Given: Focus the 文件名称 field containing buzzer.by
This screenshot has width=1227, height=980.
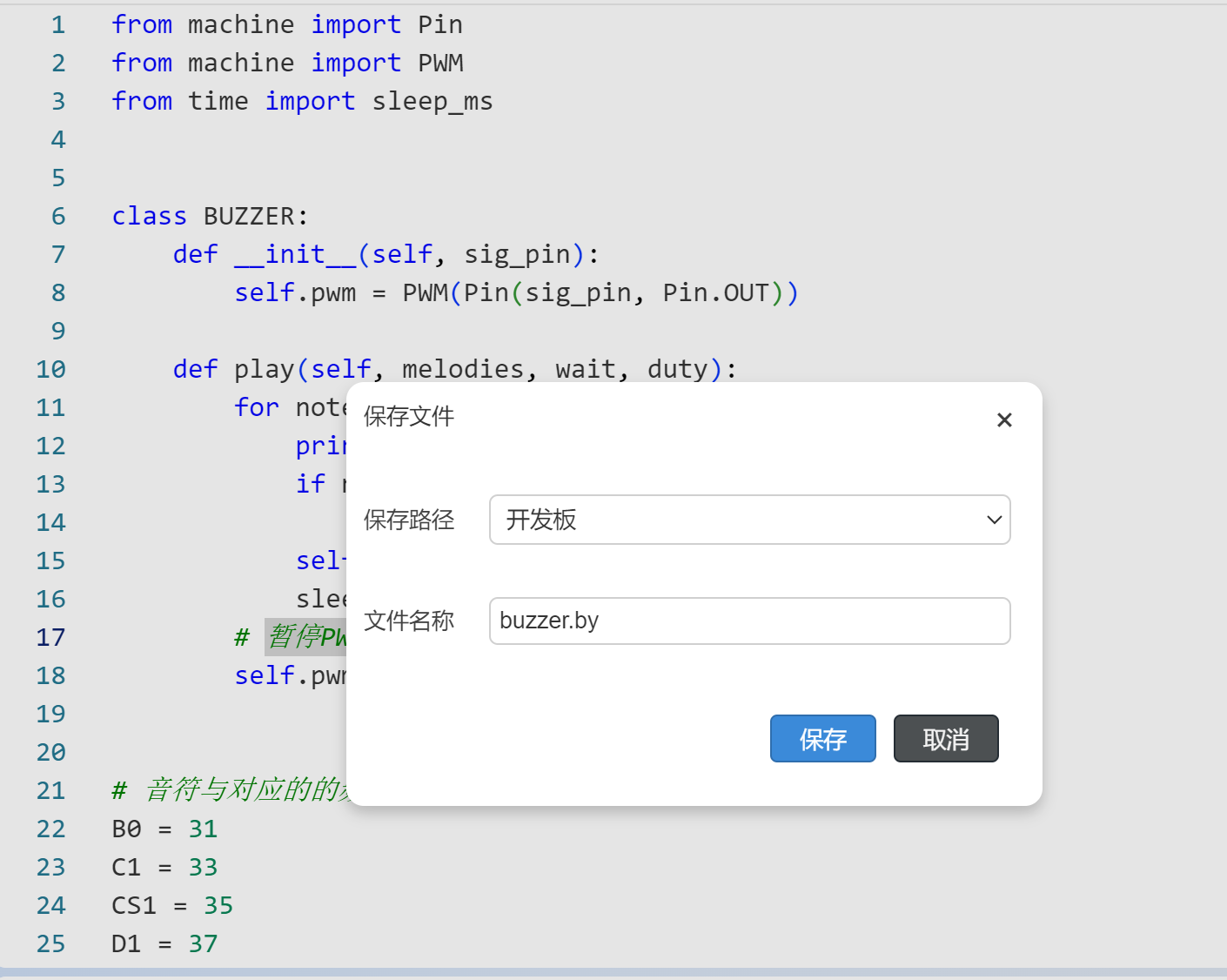Looking at the screenshot, I should pyautogui.click(x=750, y=621).
